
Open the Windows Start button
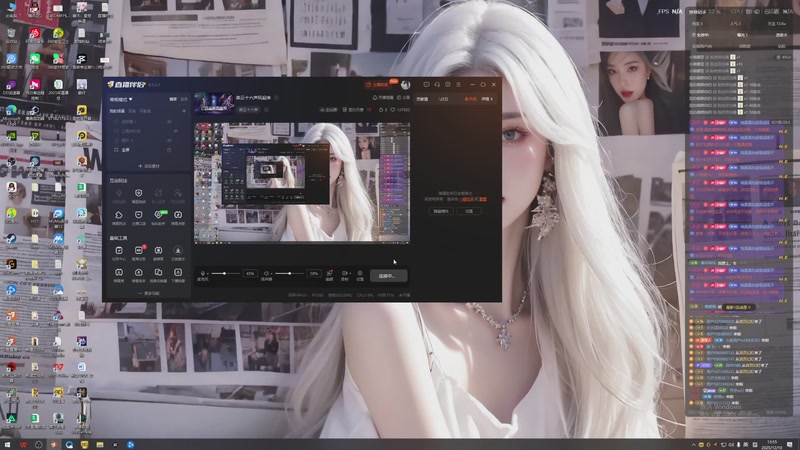click(x=7, y=444)
